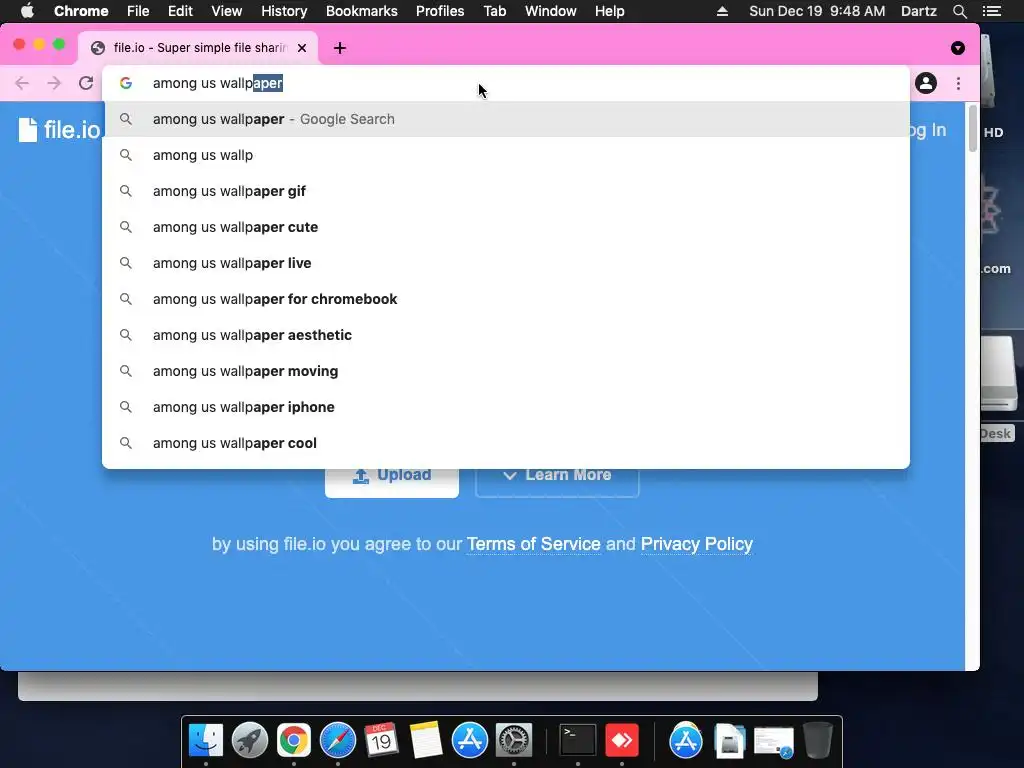This screenshot has width=1024, height=768.
Task: Open the Applications folder stack in Dock
Action: 686,741
